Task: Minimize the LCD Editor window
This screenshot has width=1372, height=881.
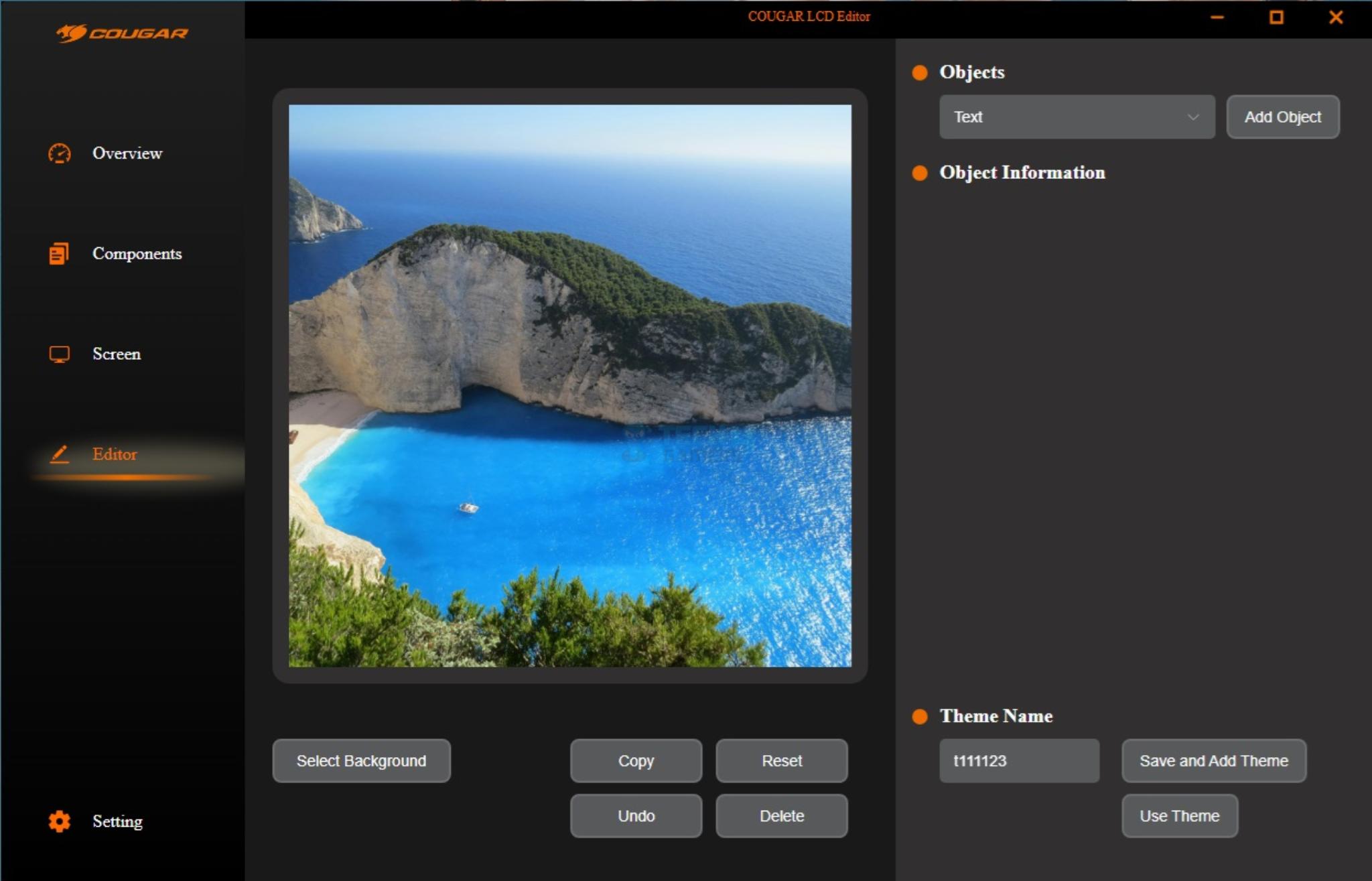Action: click(1217, 17)
